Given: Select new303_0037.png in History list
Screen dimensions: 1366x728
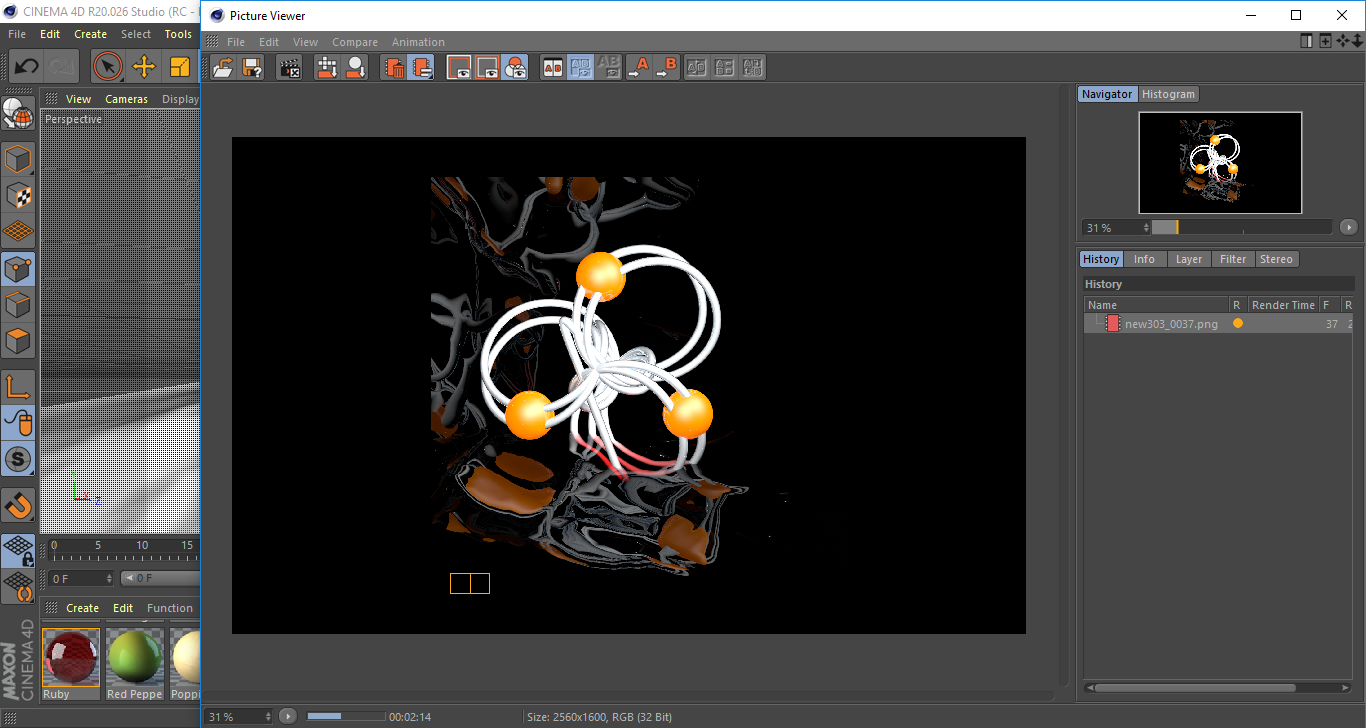Looking at the screenshot, I should tap(1171, 324).
